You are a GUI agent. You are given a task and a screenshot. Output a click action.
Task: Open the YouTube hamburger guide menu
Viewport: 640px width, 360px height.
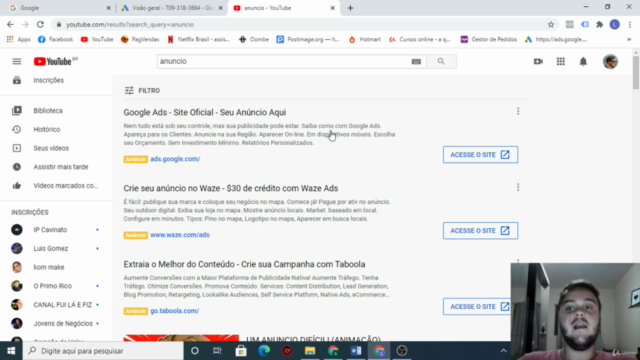(17, 61)
